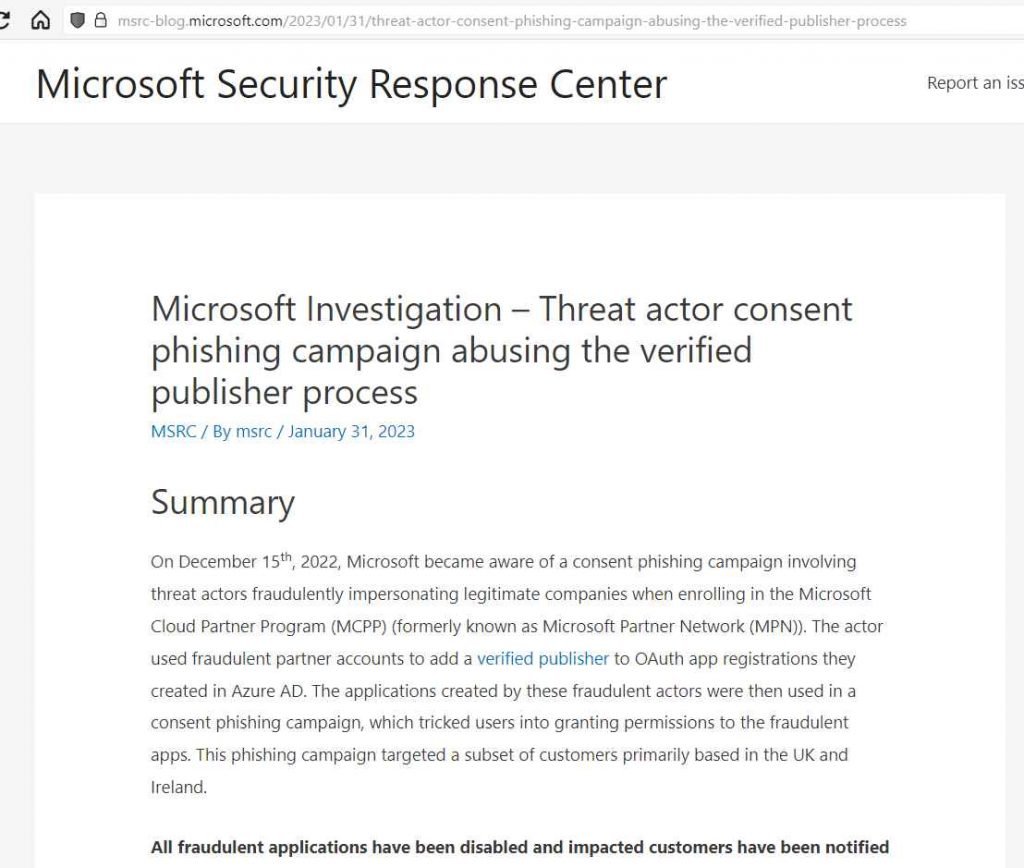Image resolution: width=1024 pixels, height=868 pixels.
Task: Follow the verified publisher hyperlink
Action: tap(542, 659)
